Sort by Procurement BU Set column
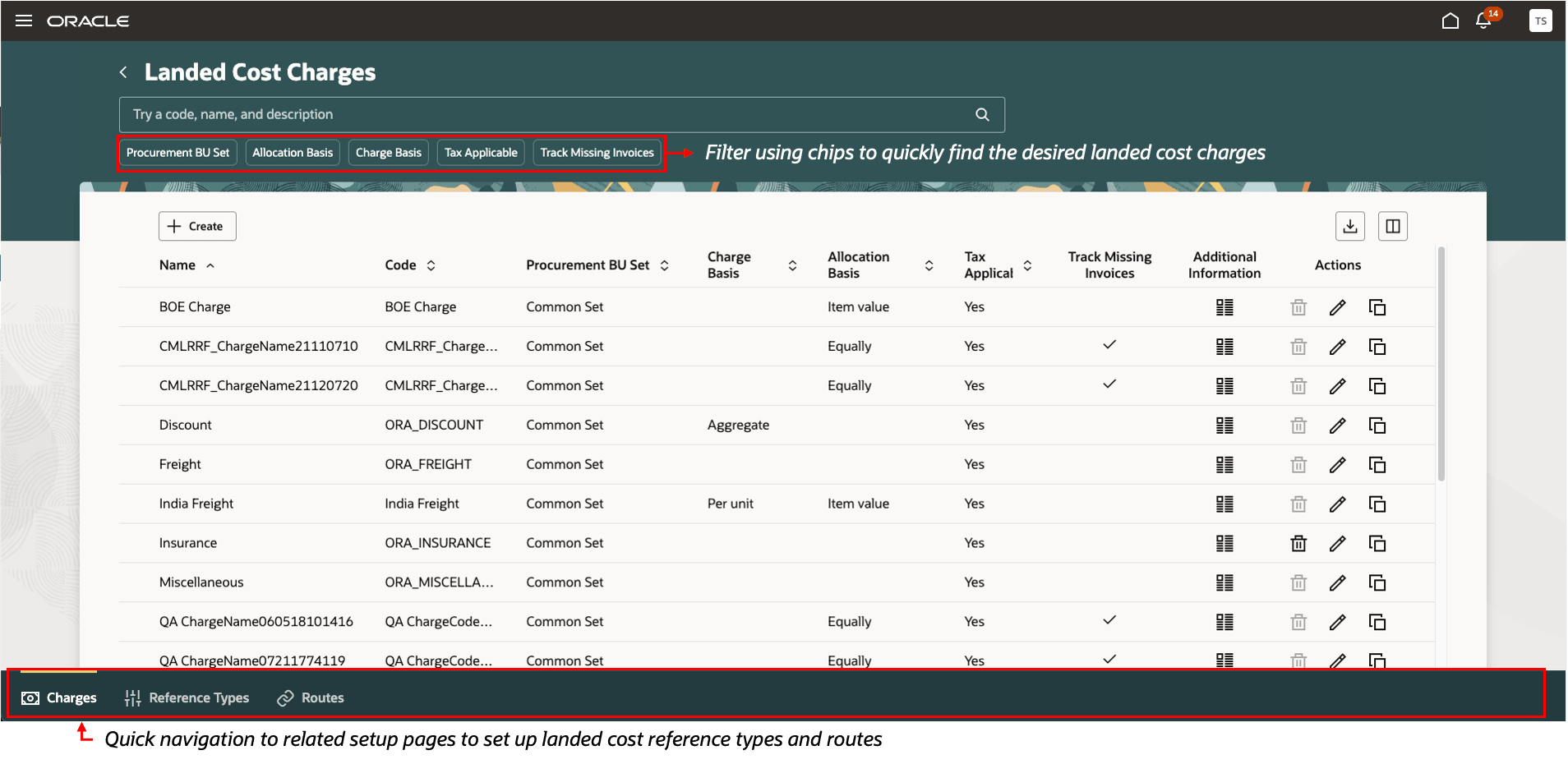 click(x=665, y=265)
